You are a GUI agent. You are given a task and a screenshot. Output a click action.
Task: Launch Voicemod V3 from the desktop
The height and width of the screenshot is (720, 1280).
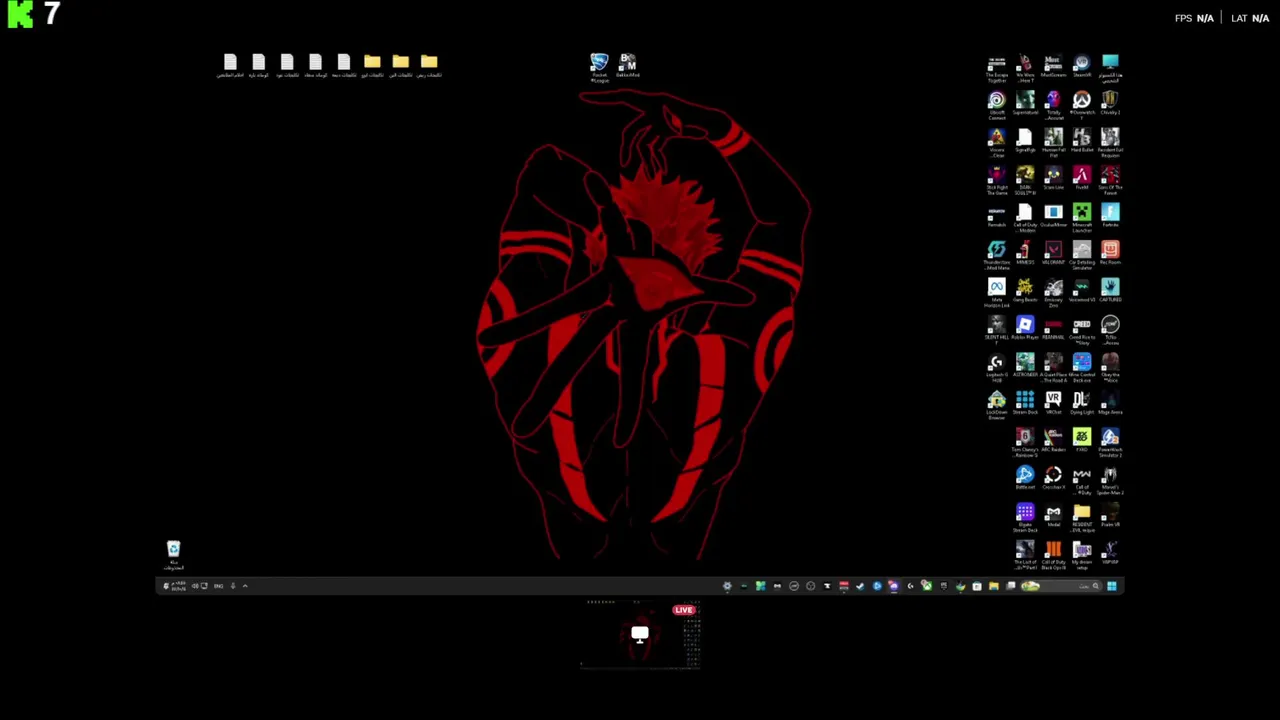click(1082, 292)
